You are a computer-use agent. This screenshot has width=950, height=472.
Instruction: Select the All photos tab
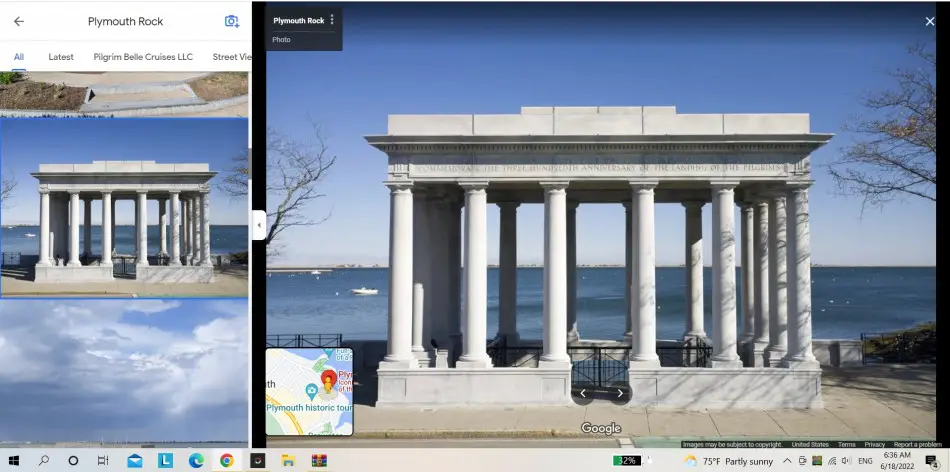pyautogui.click(x=19, y=57)
